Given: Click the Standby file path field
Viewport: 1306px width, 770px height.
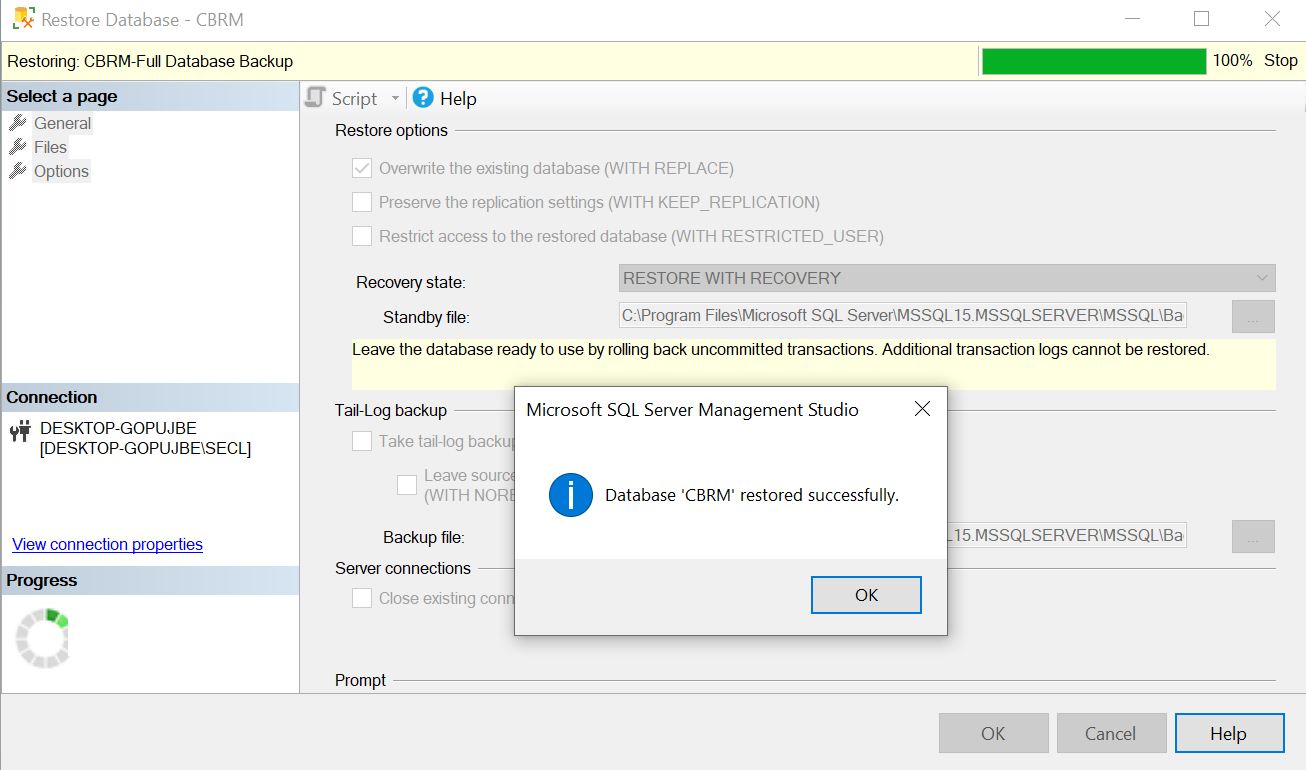Looking at the screenshot, I should coord(903,315).
